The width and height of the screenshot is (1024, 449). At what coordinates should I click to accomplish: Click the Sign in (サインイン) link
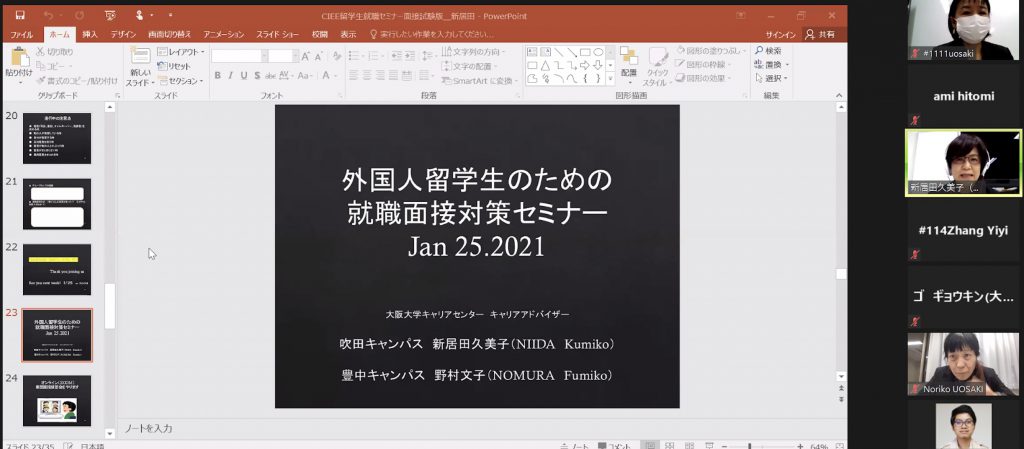click(x=780, y=34)
